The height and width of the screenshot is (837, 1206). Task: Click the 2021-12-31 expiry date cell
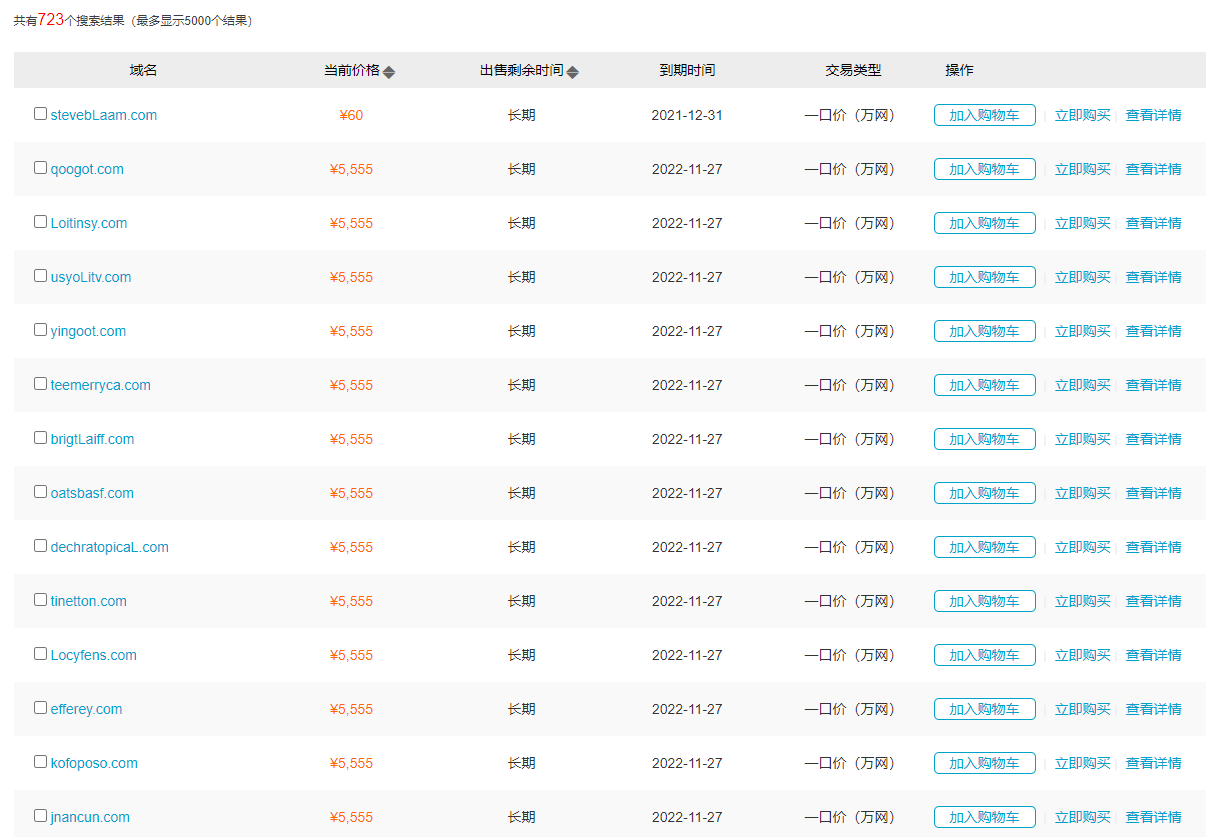[687, 115]
